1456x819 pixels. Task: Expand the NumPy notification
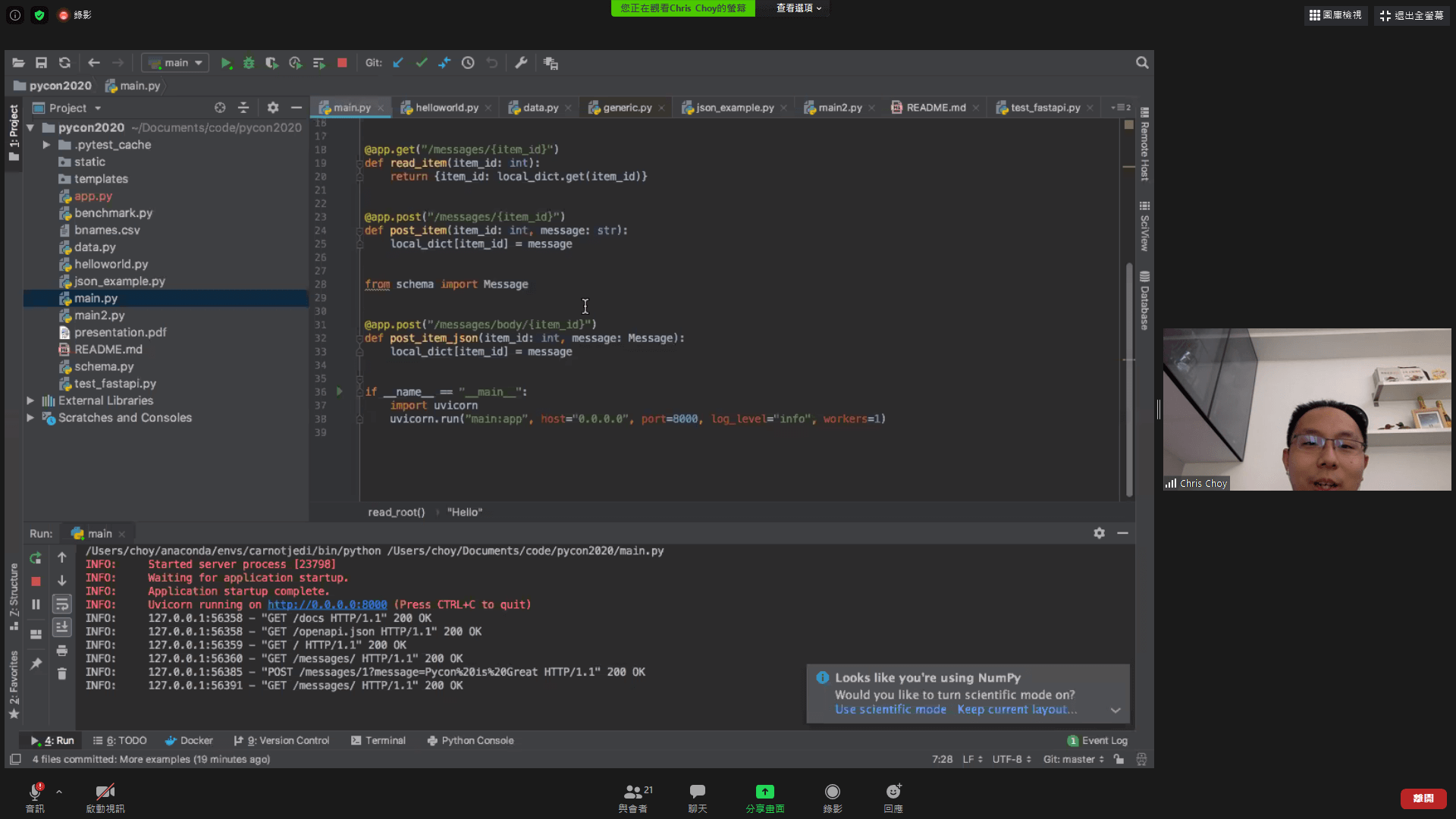coord(1116,711)
